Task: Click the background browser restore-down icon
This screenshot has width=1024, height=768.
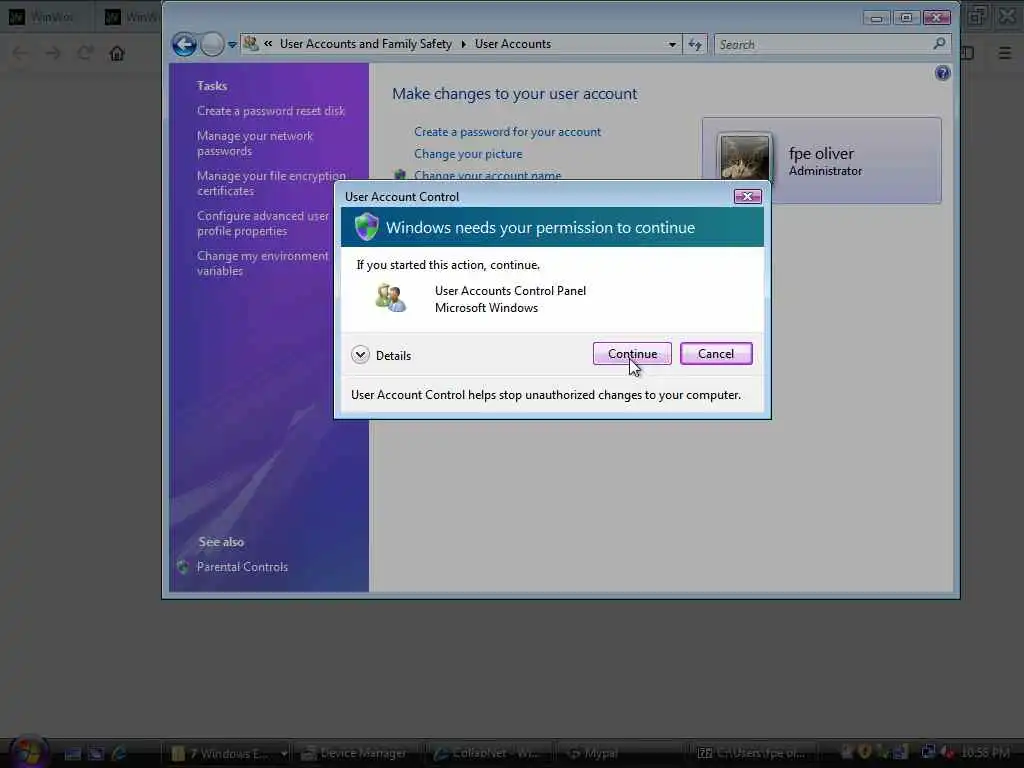Action: (977, 16)
